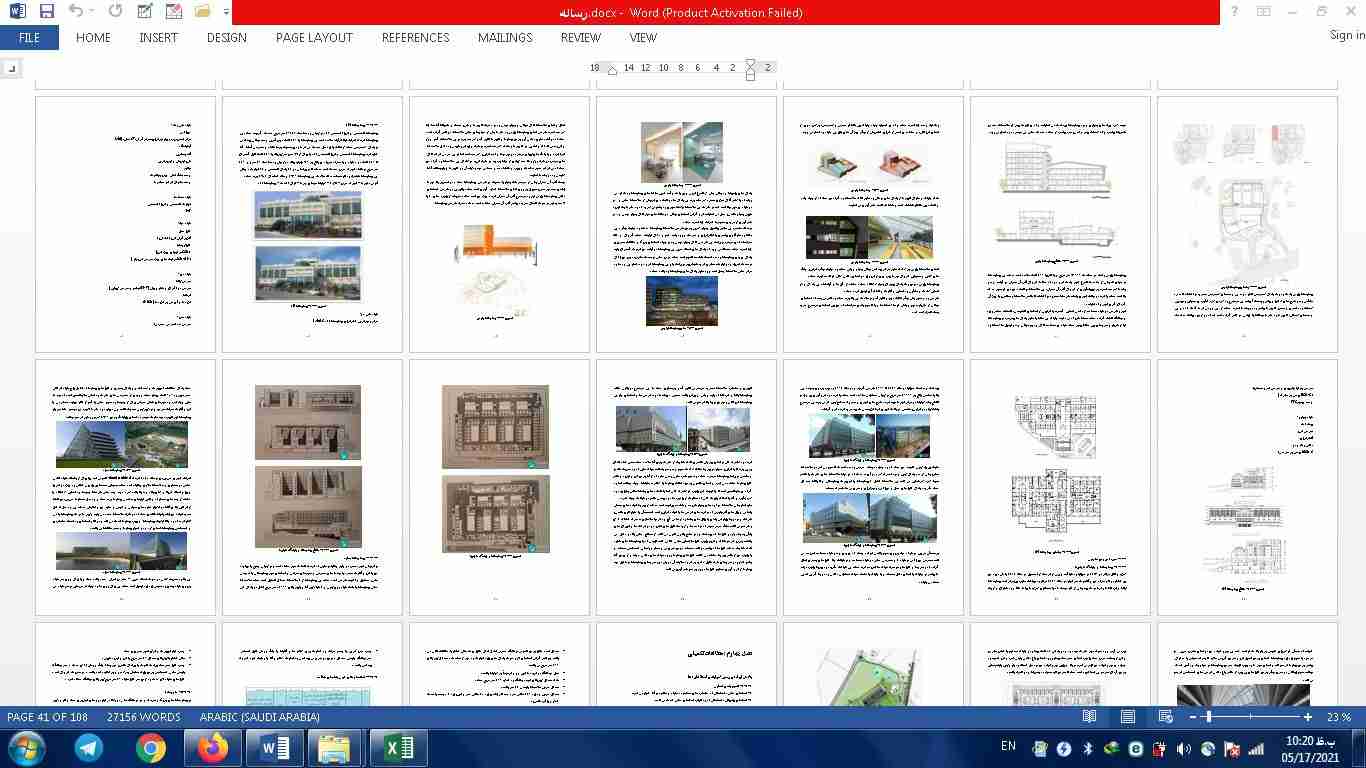The width and height of the screenshot is (1366, 768).
Task: Launch Google Chrome from taskbar
Action: point(151,748)
